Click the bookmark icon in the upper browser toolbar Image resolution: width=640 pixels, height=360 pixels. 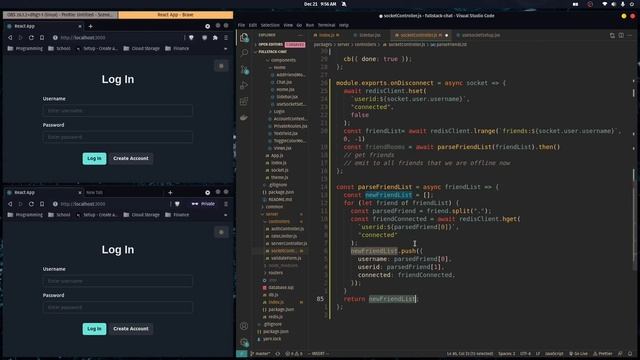pyautogui.click(x=42, y=38)
